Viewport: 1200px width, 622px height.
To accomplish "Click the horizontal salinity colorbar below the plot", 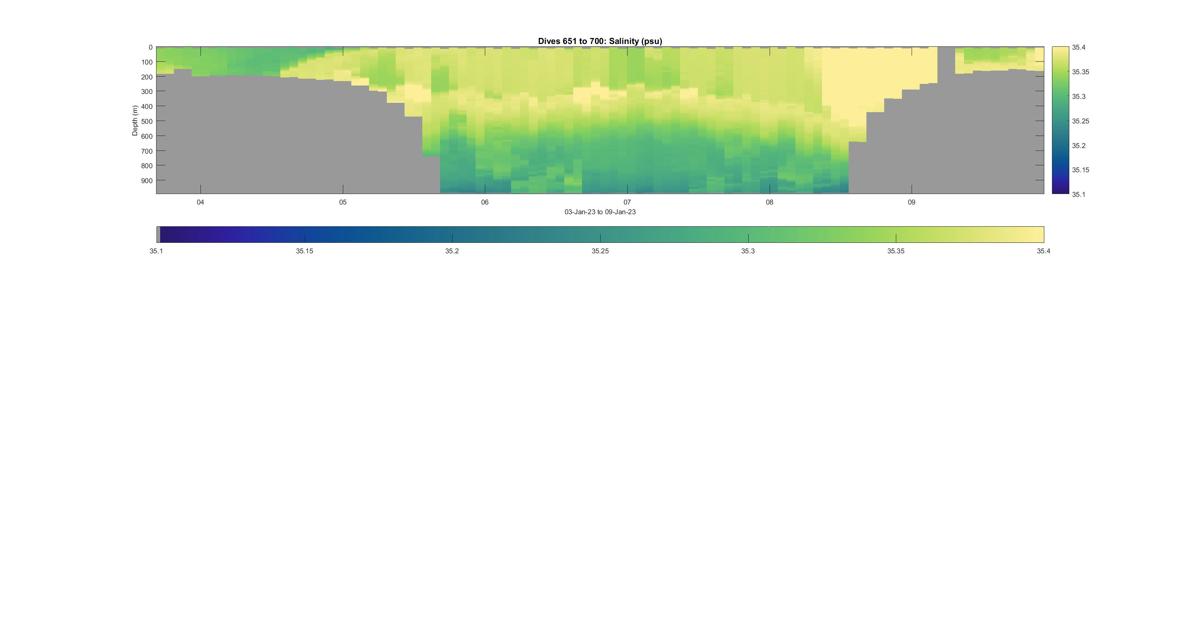I will tap(600, 234).
